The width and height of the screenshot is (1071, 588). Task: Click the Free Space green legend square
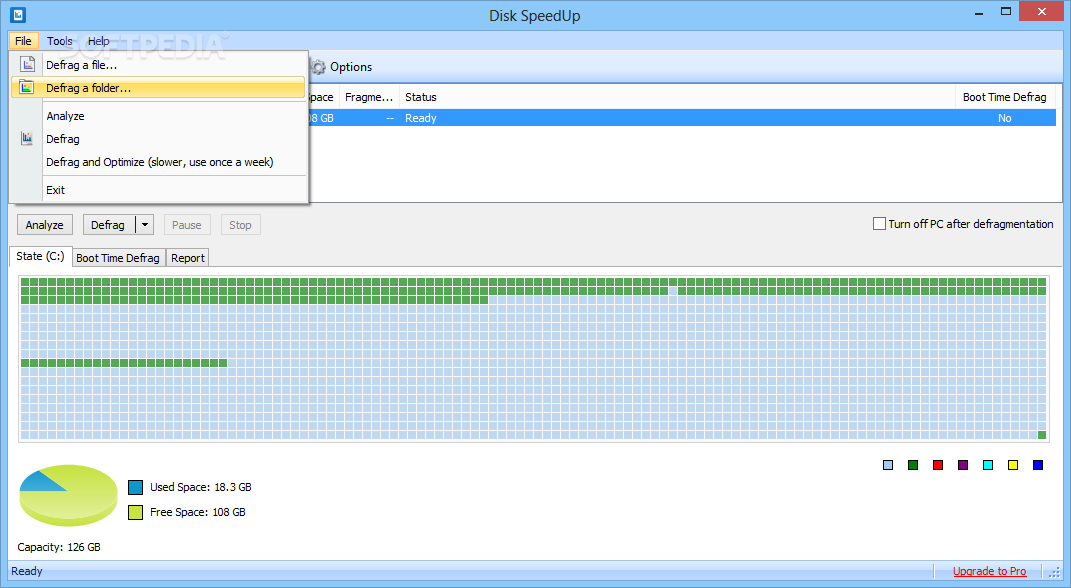click(x=135, y=512)
